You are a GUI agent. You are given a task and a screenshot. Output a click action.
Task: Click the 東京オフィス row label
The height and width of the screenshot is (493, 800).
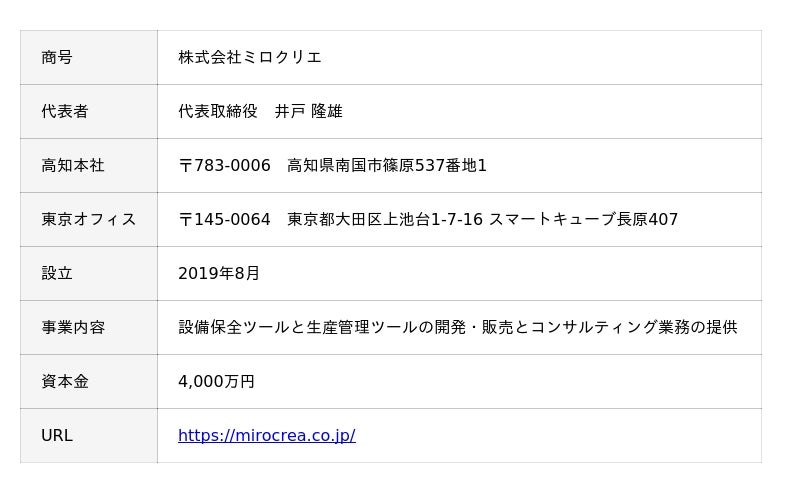tap(88, 219)
